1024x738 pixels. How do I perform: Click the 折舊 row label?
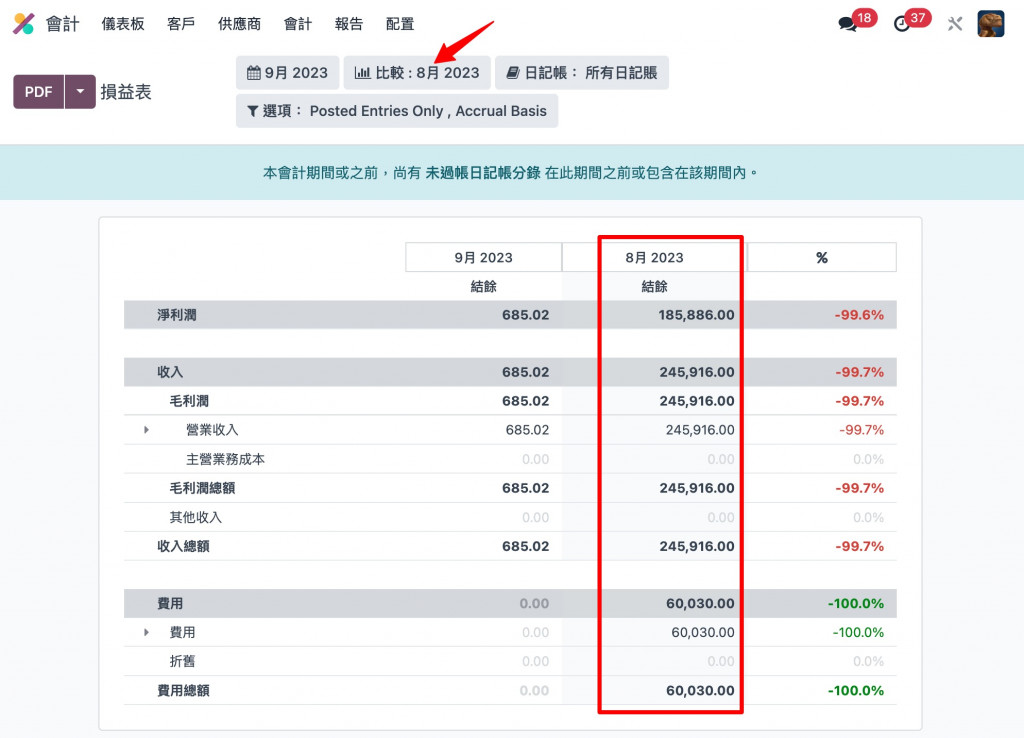[182, 661]
